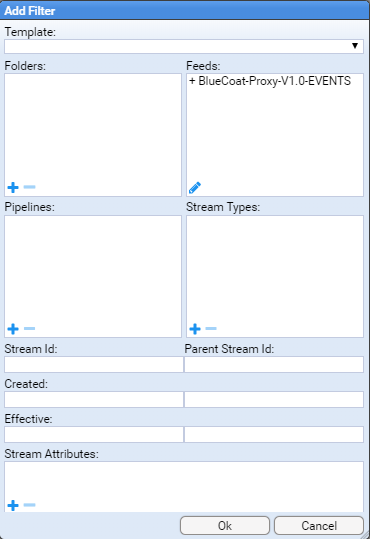Remove stream attribute using minus icon
The image size is (370, 539).
[30, 505]
